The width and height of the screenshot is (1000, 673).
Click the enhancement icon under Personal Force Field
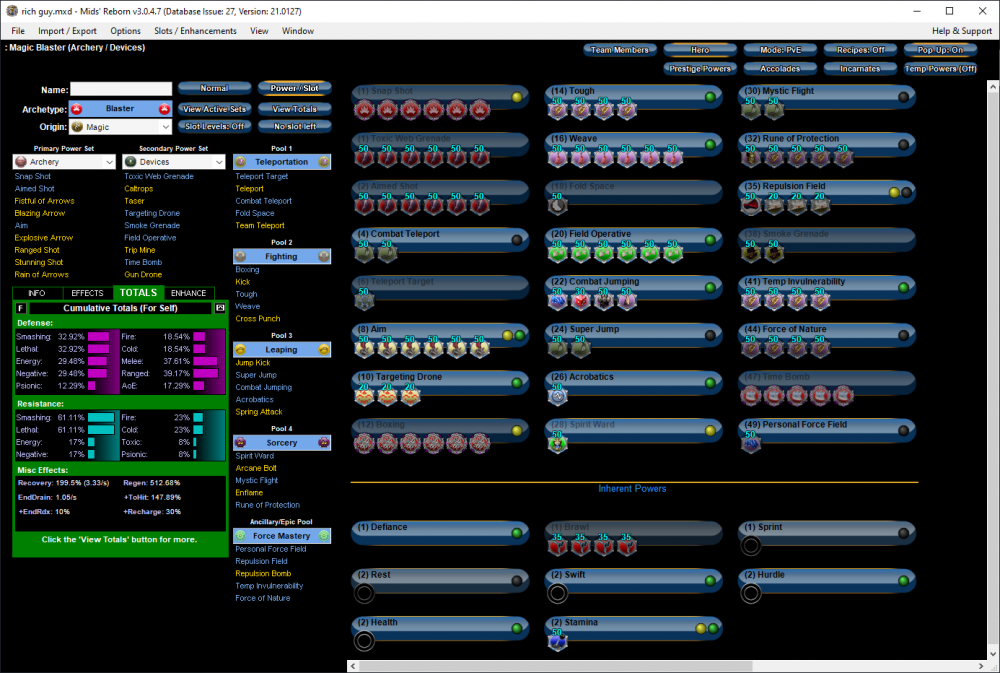click(750, 444)
